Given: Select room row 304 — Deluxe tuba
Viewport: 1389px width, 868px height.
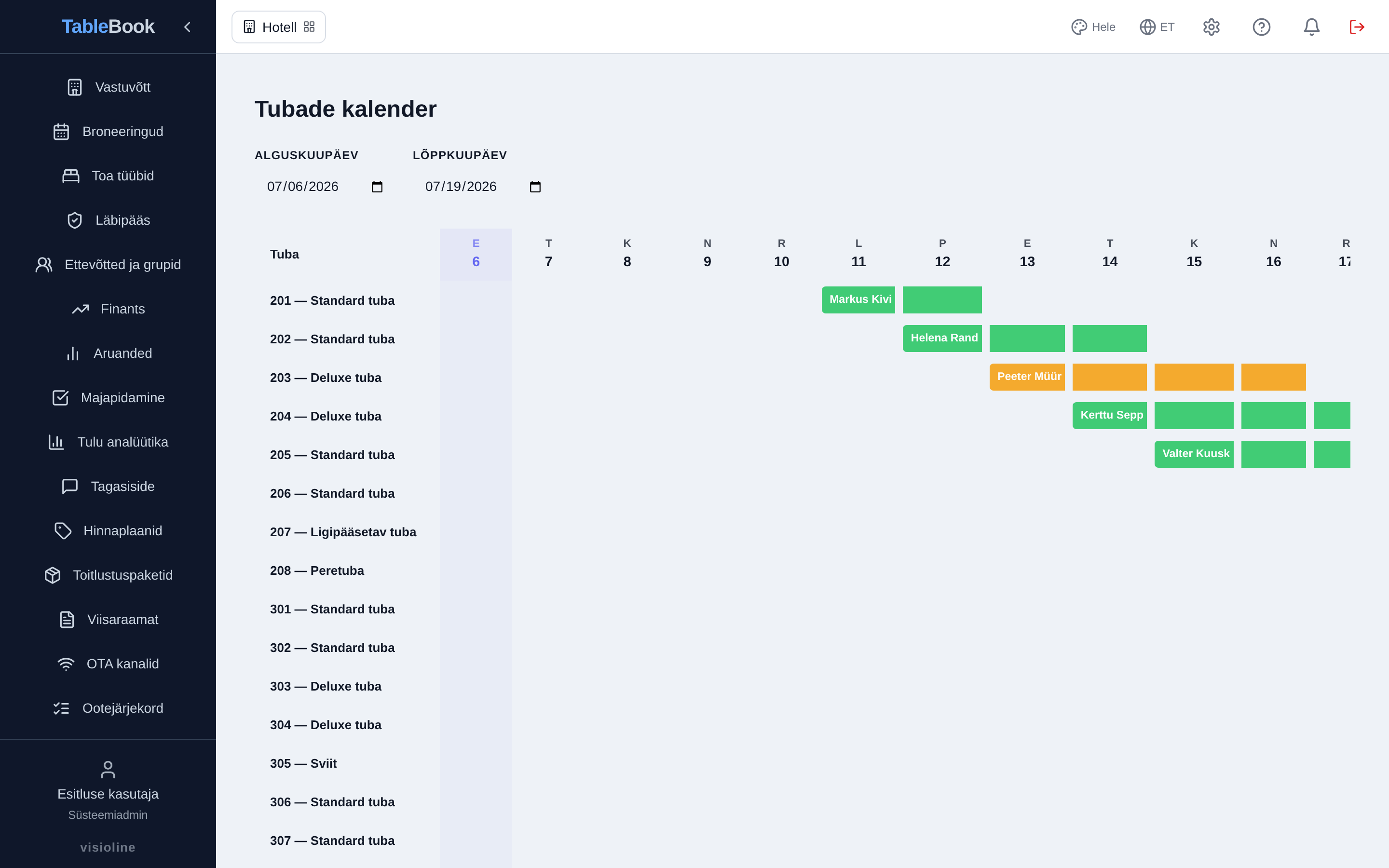Looking at the screenshot, I should coord(326,725).
